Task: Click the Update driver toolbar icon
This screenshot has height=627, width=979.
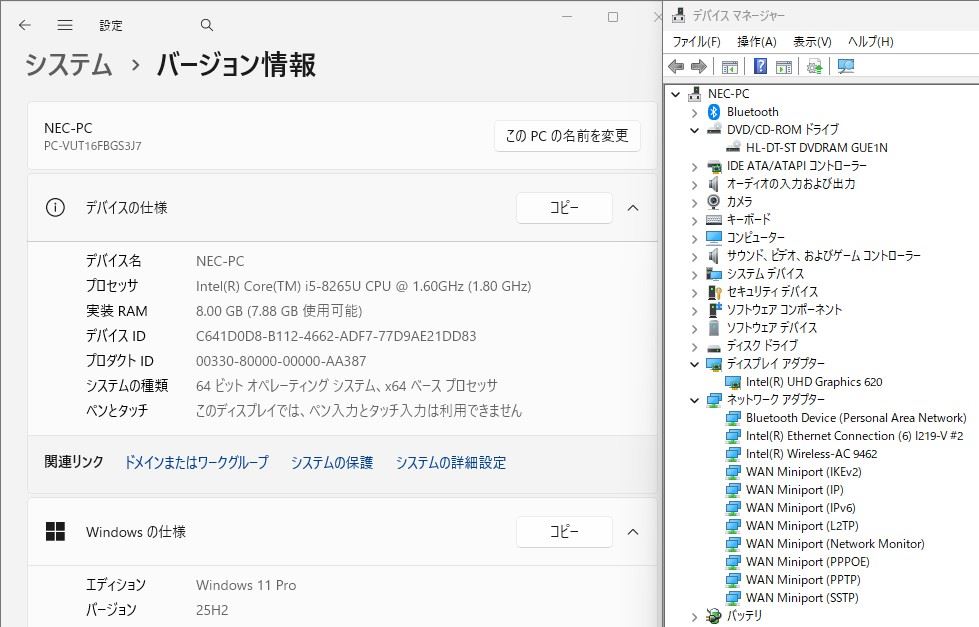Action: 815,66
